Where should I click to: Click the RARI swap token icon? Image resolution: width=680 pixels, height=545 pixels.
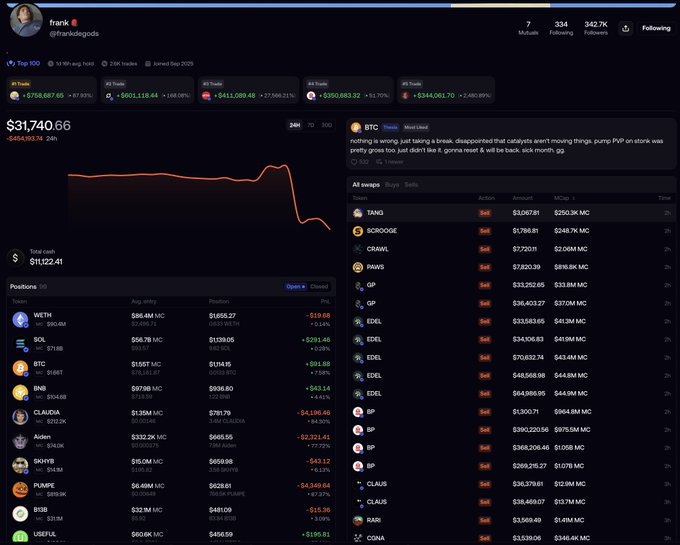tap(357, 520)
